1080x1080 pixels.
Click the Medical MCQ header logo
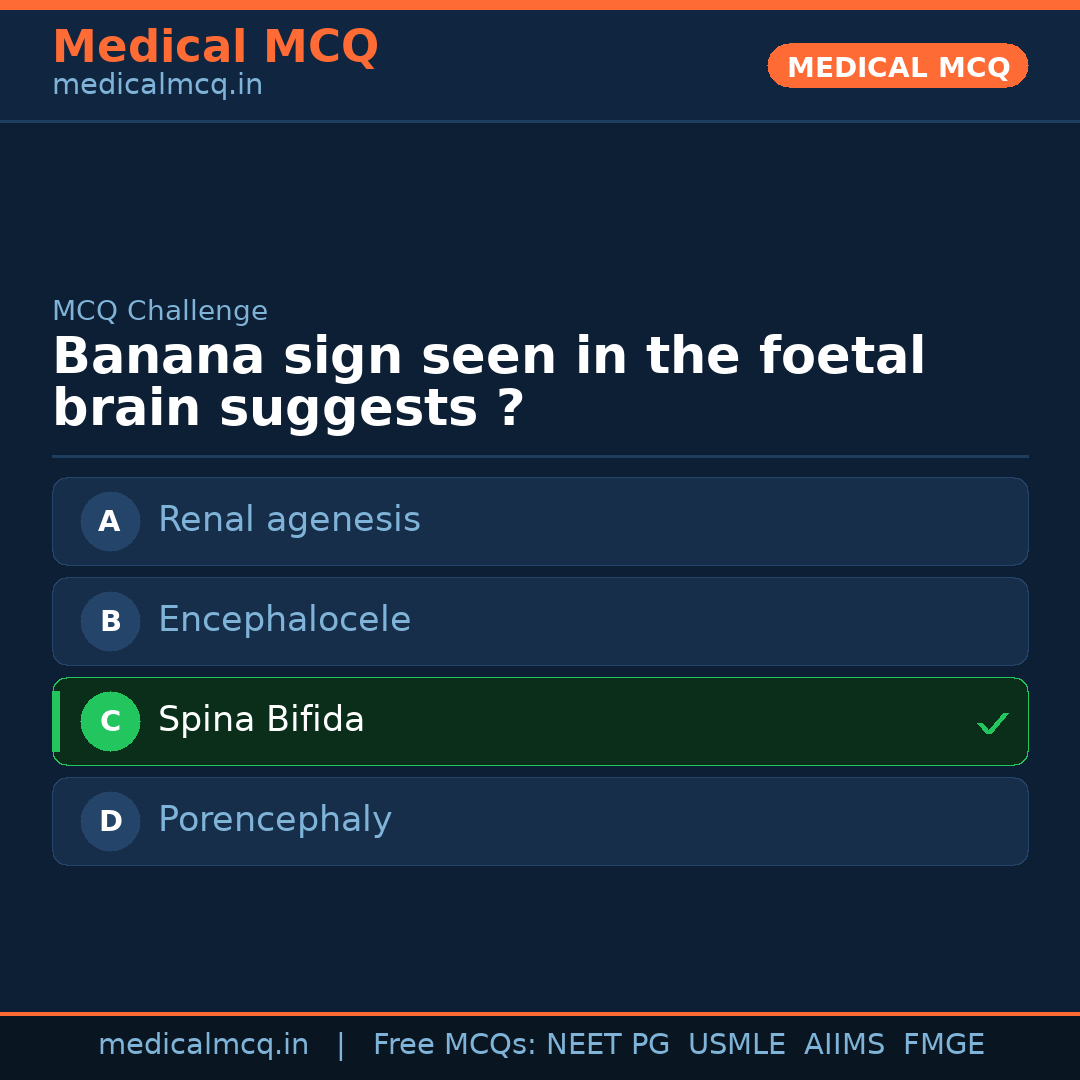(x=215, y=46)
